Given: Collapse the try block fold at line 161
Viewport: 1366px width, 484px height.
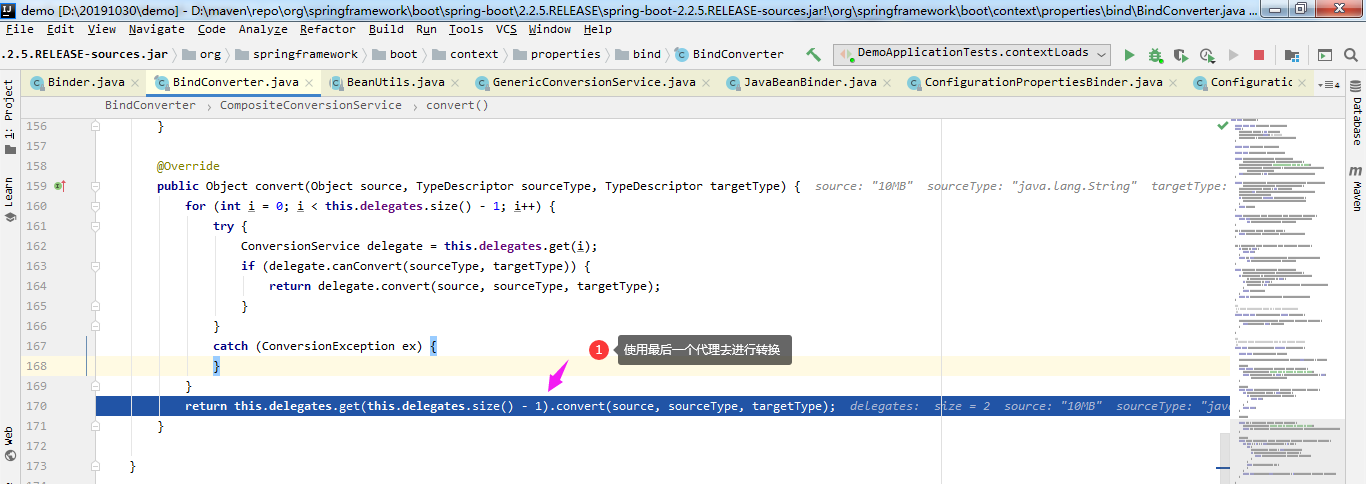Looking at the screenshot, I should [96, 226].
